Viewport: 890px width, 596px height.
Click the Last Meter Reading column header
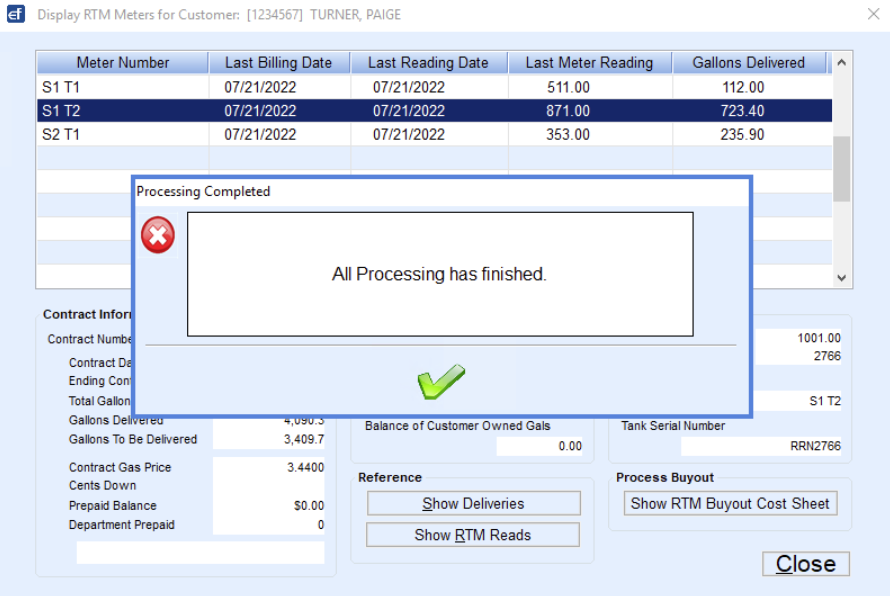[590, 62]
